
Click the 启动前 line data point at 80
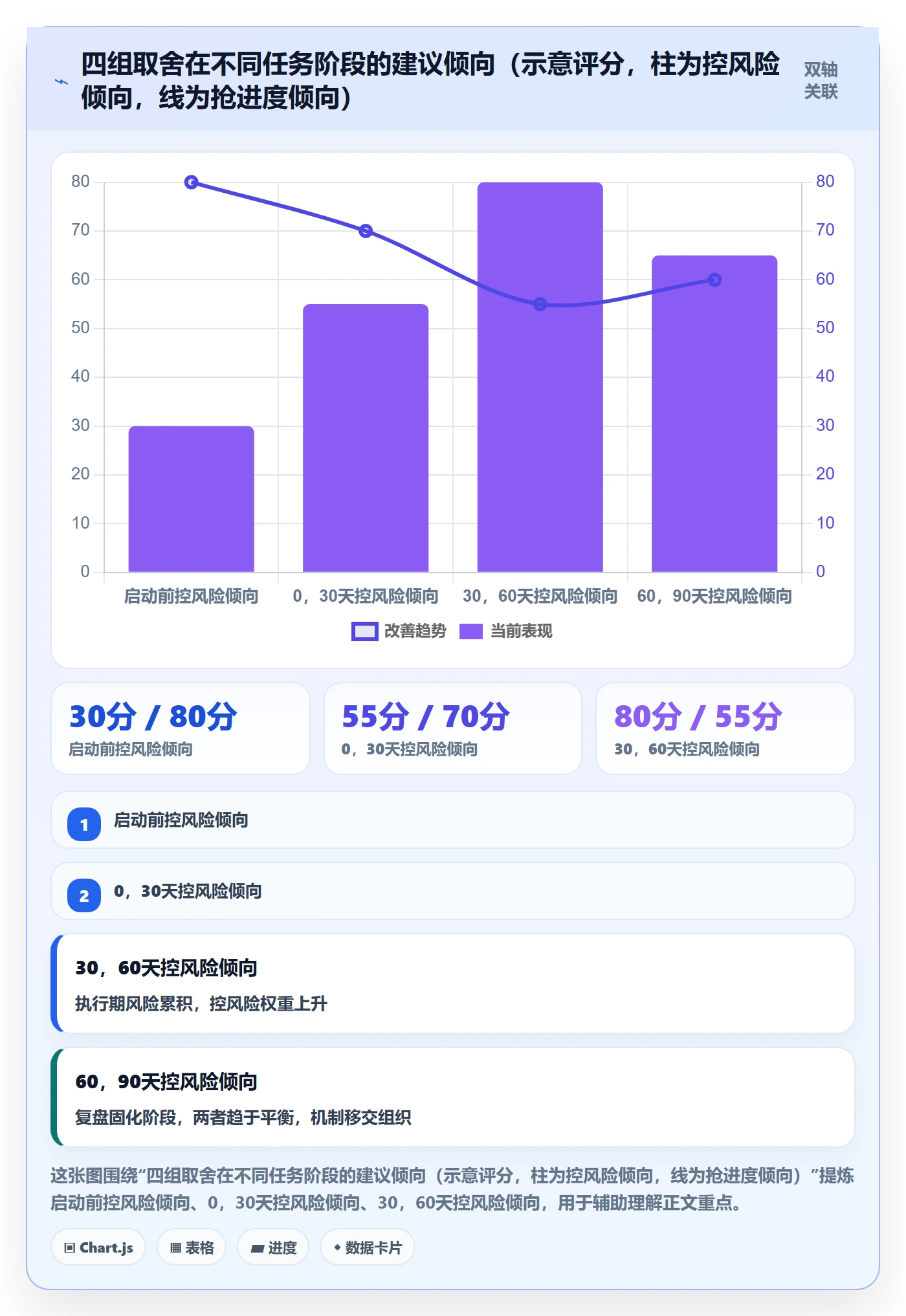click(x=192, y=182)
